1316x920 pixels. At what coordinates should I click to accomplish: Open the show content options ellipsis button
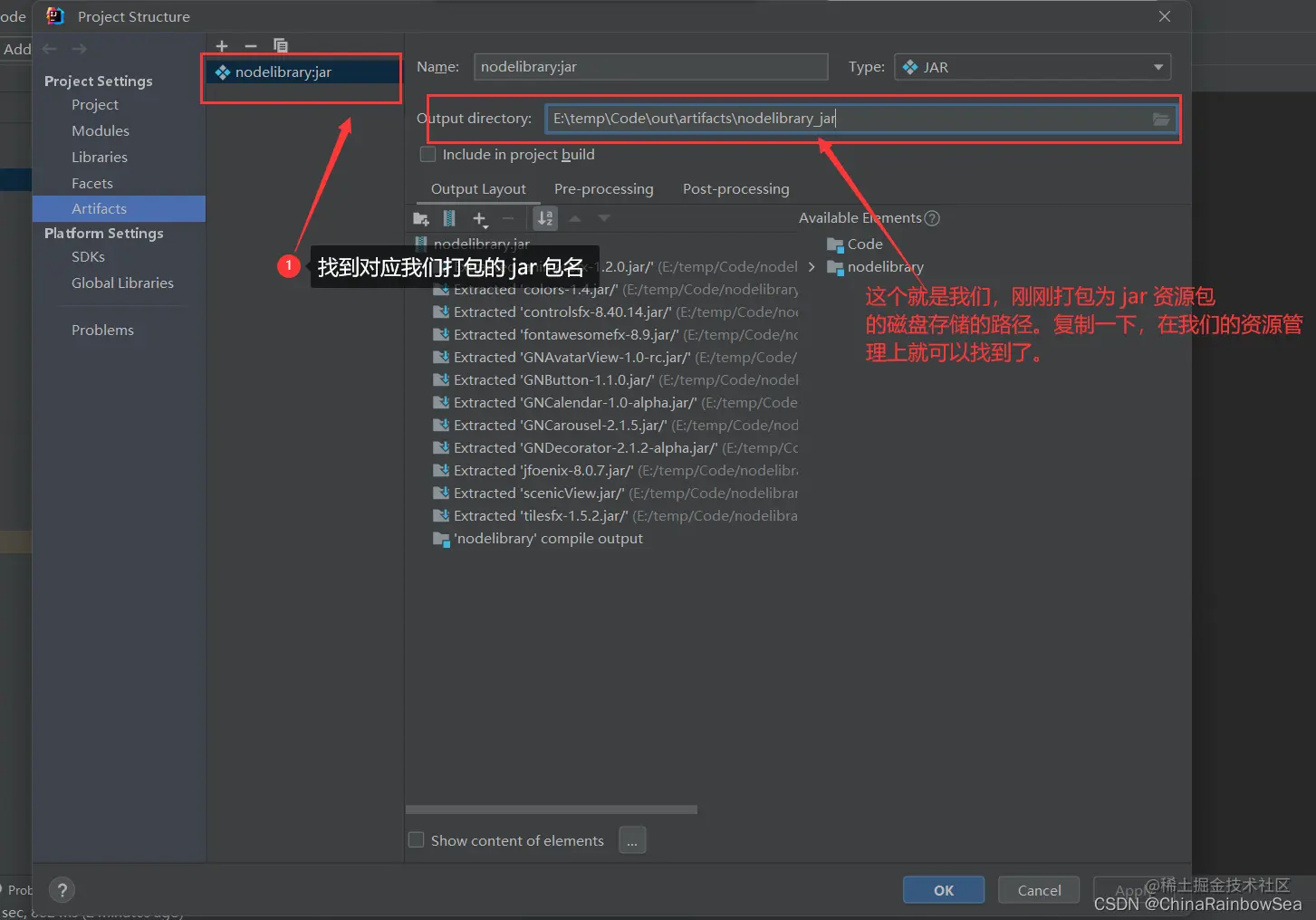tap(632, 840)
